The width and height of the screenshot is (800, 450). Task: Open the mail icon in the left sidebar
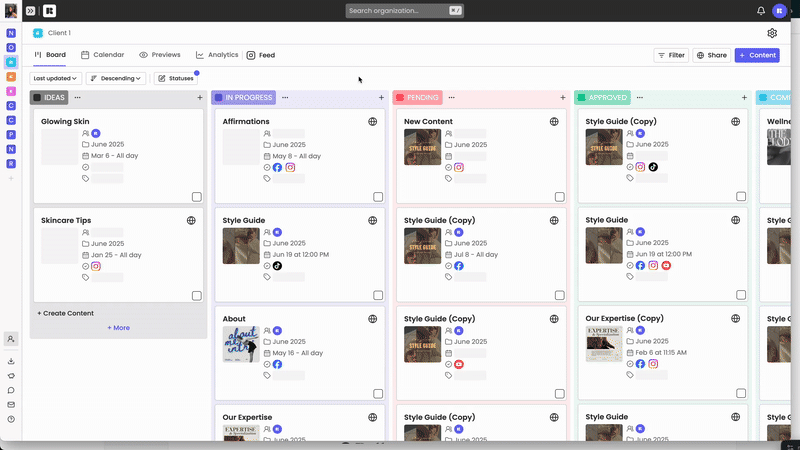click(11, 405)
